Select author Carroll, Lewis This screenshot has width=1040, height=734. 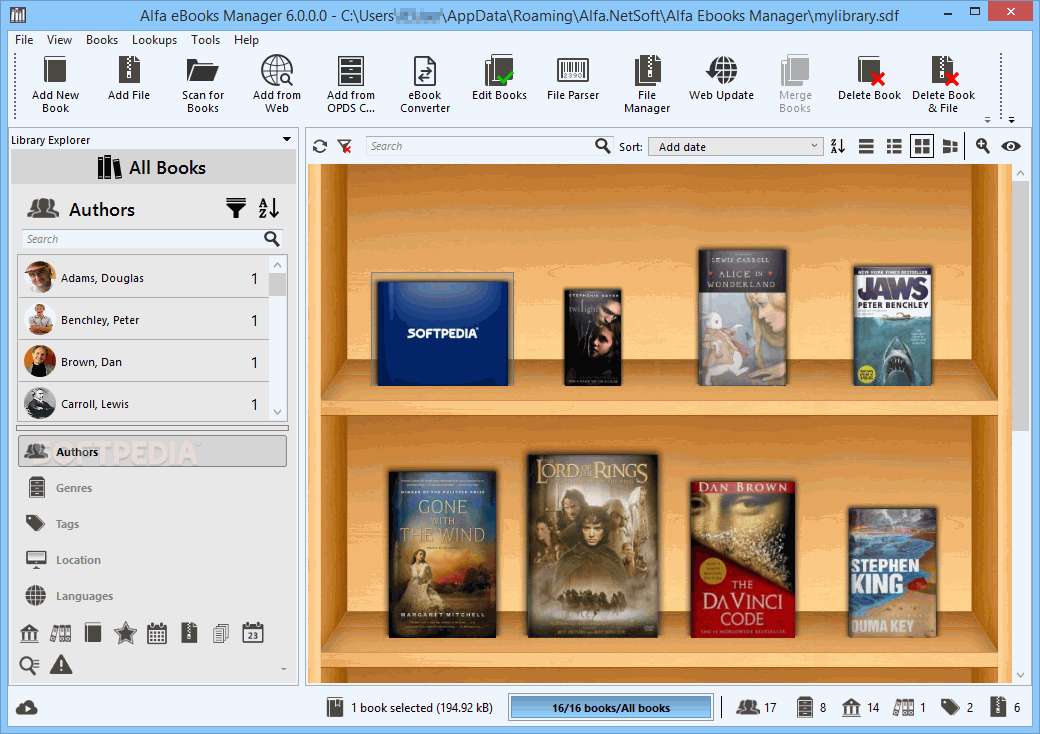(143, 403)
